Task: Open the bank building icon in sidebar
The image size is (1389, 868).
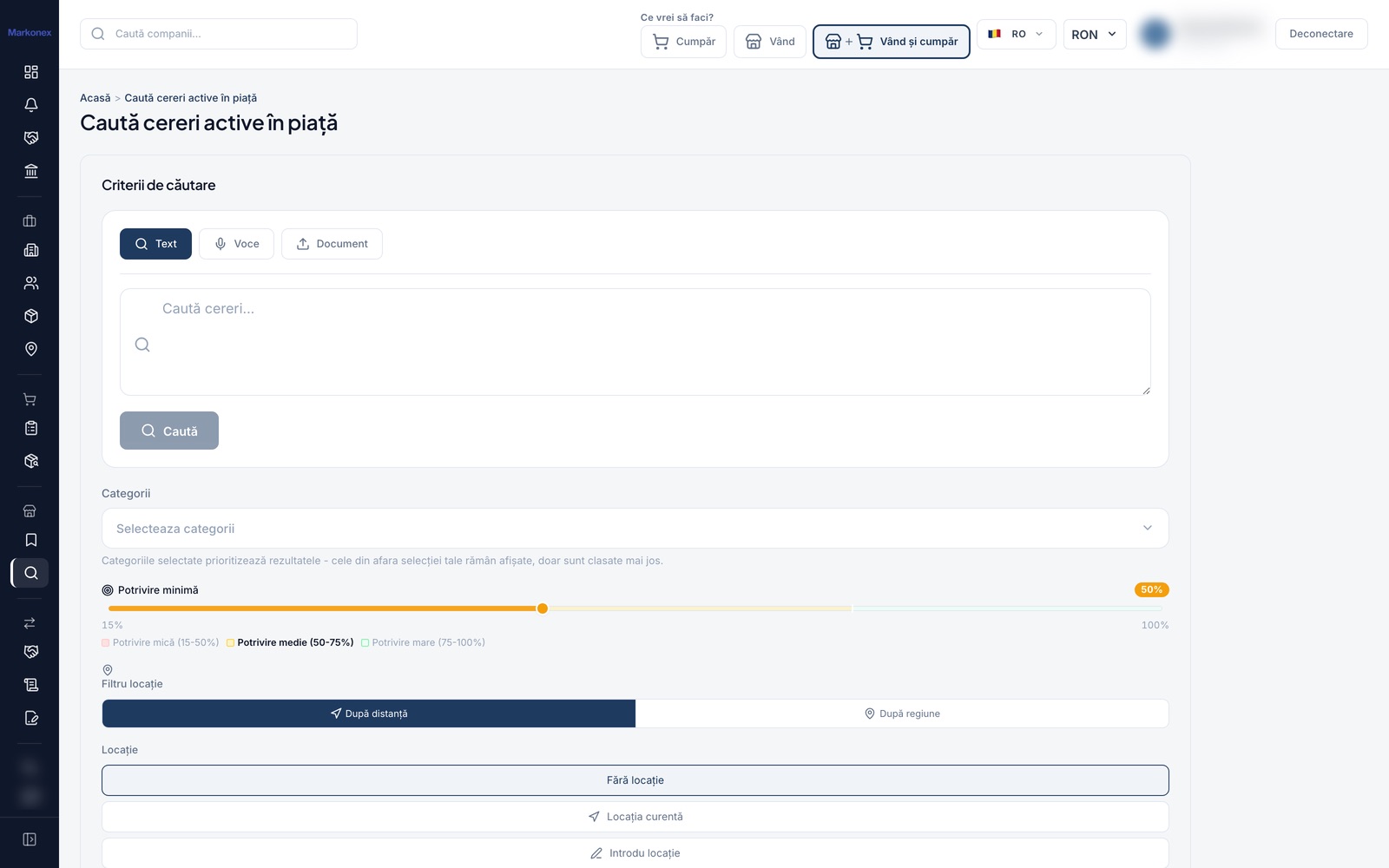Action: [31, 171]
